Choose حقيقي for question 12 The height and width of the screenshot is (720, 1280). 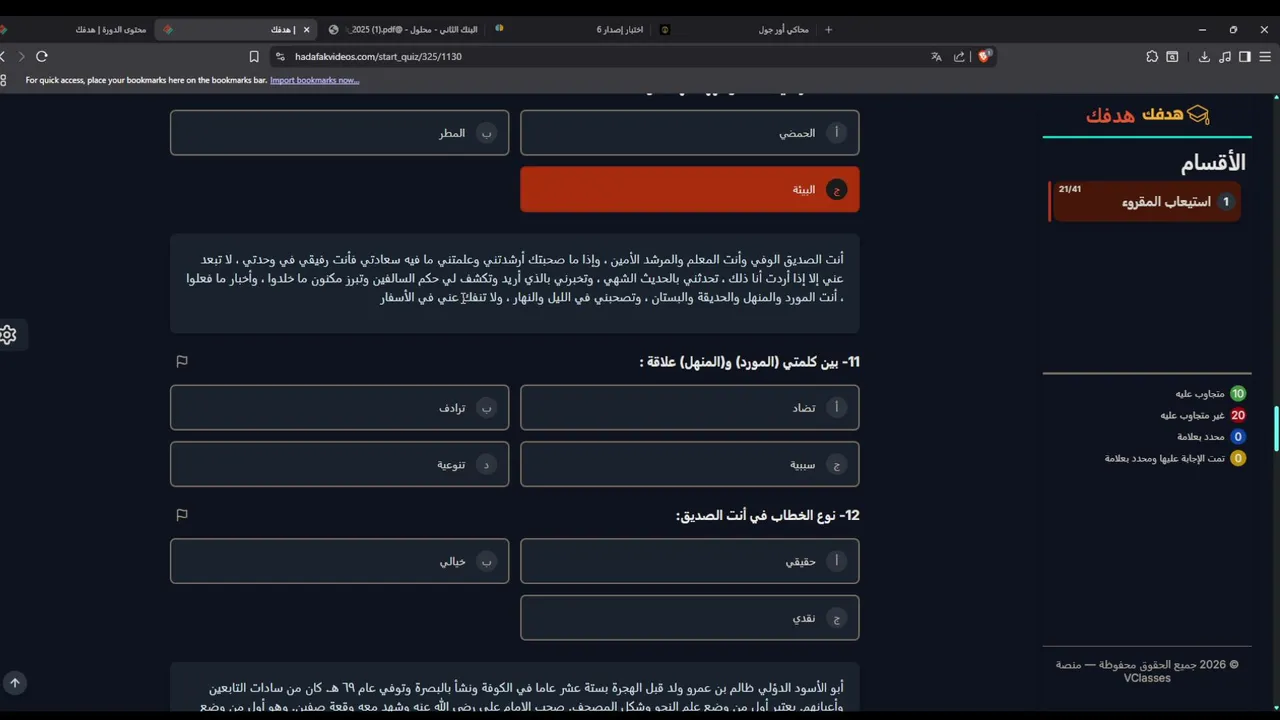[x=690, y=561]
